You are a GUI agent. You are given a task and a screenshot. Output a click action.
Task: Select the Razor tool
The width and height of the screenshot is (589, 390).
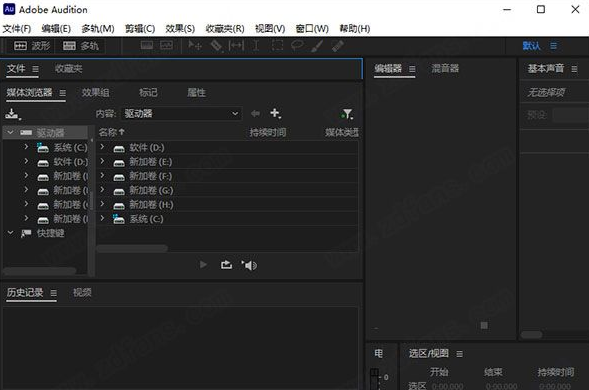pyautogui.click(x=216, y=45)
